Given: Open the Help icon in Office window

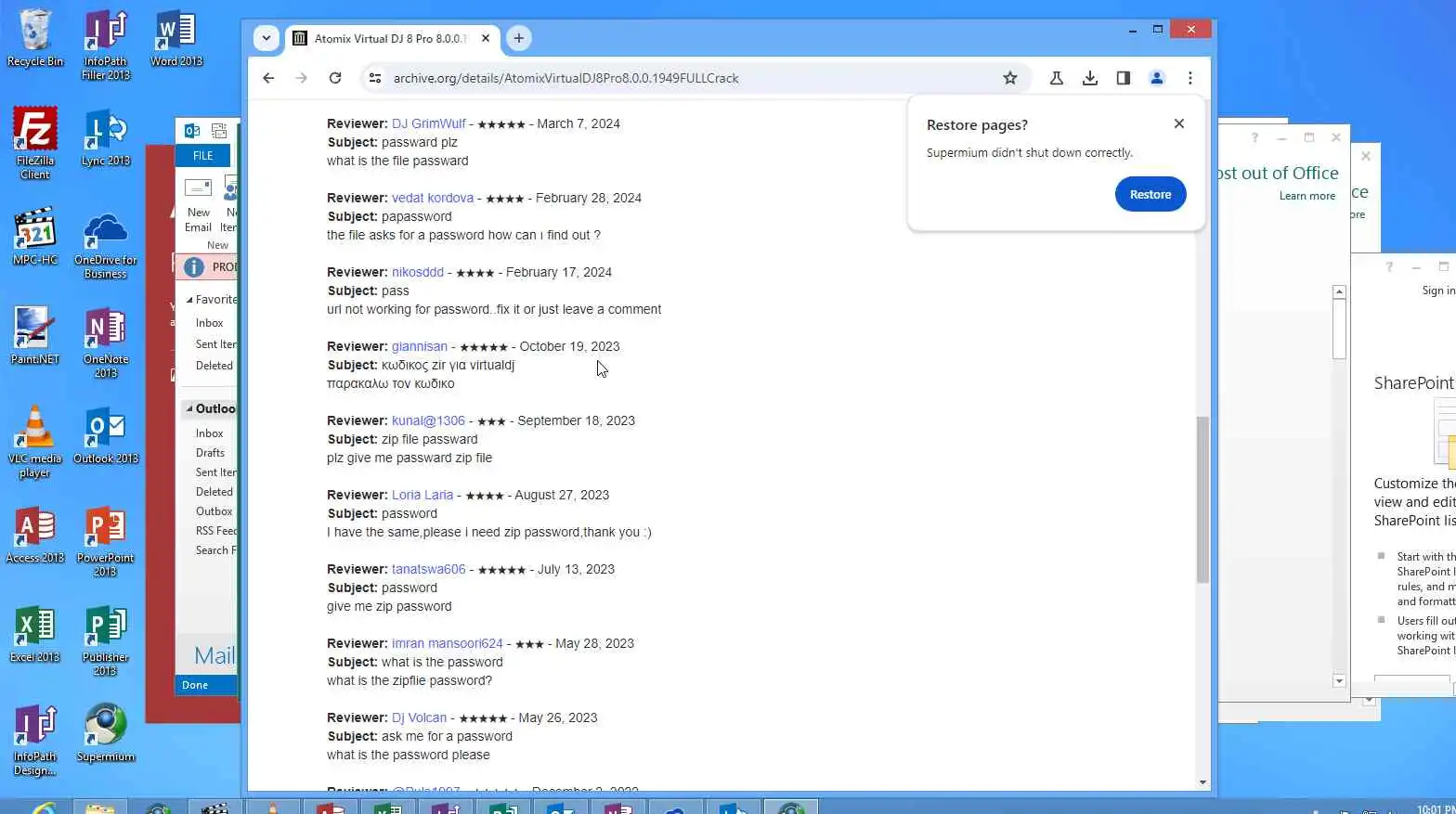Looking at the screenshot, I should point(1254,137).
